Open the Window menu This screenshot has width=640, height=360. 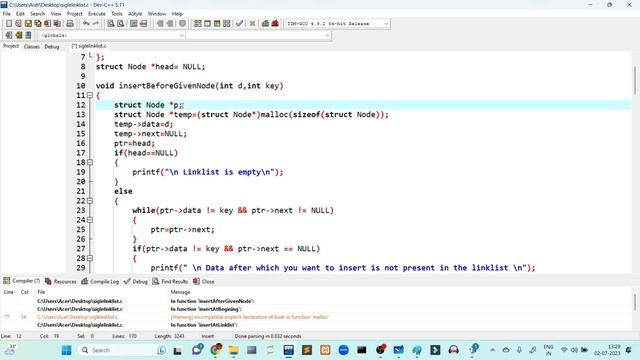point(157,13)
